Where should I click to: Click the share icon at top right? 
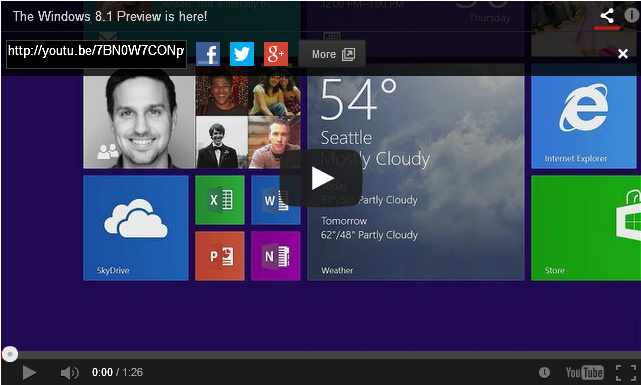607,16
